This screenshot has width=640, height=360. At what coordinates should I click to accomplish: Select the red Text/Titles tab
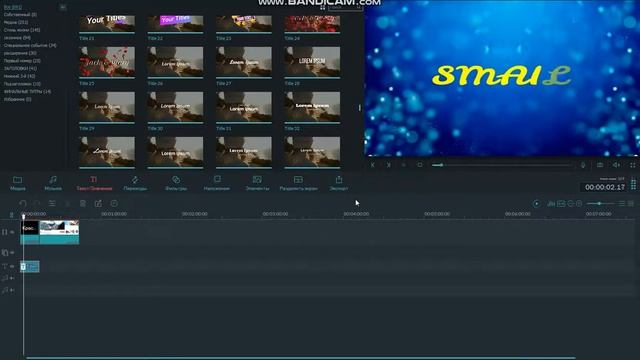coord(94,183)
